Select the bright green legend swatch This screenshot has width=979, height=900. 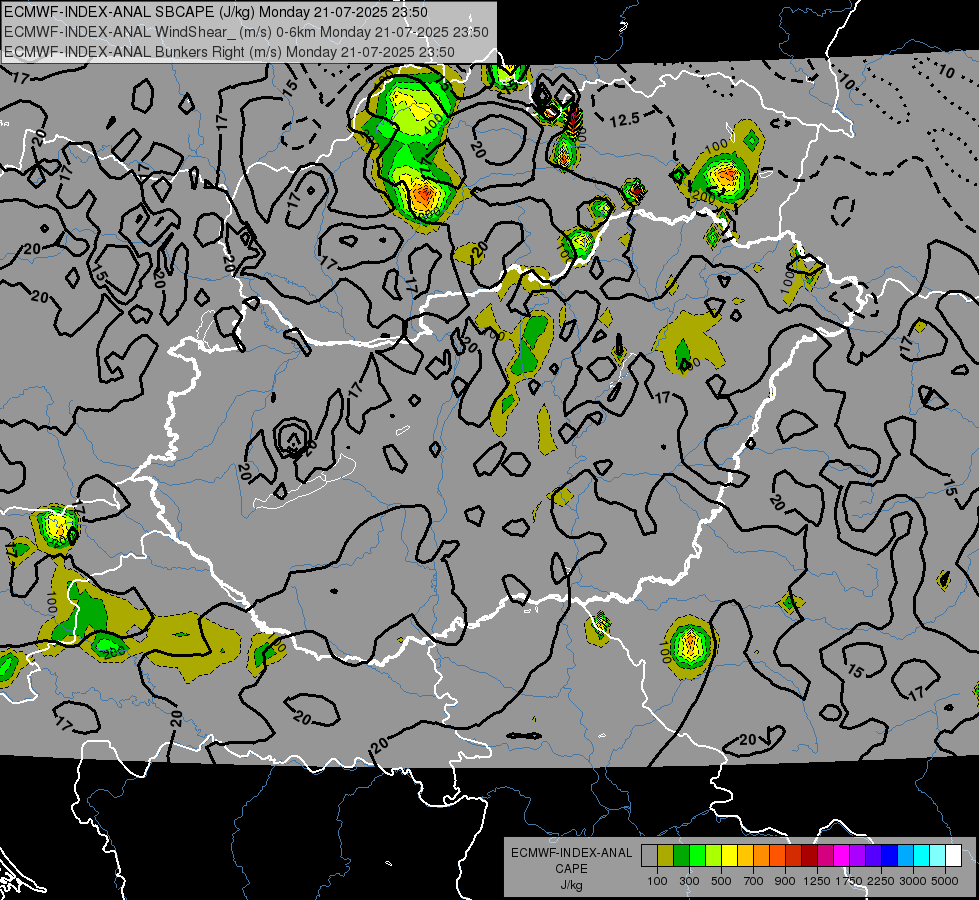click(697, 855)
